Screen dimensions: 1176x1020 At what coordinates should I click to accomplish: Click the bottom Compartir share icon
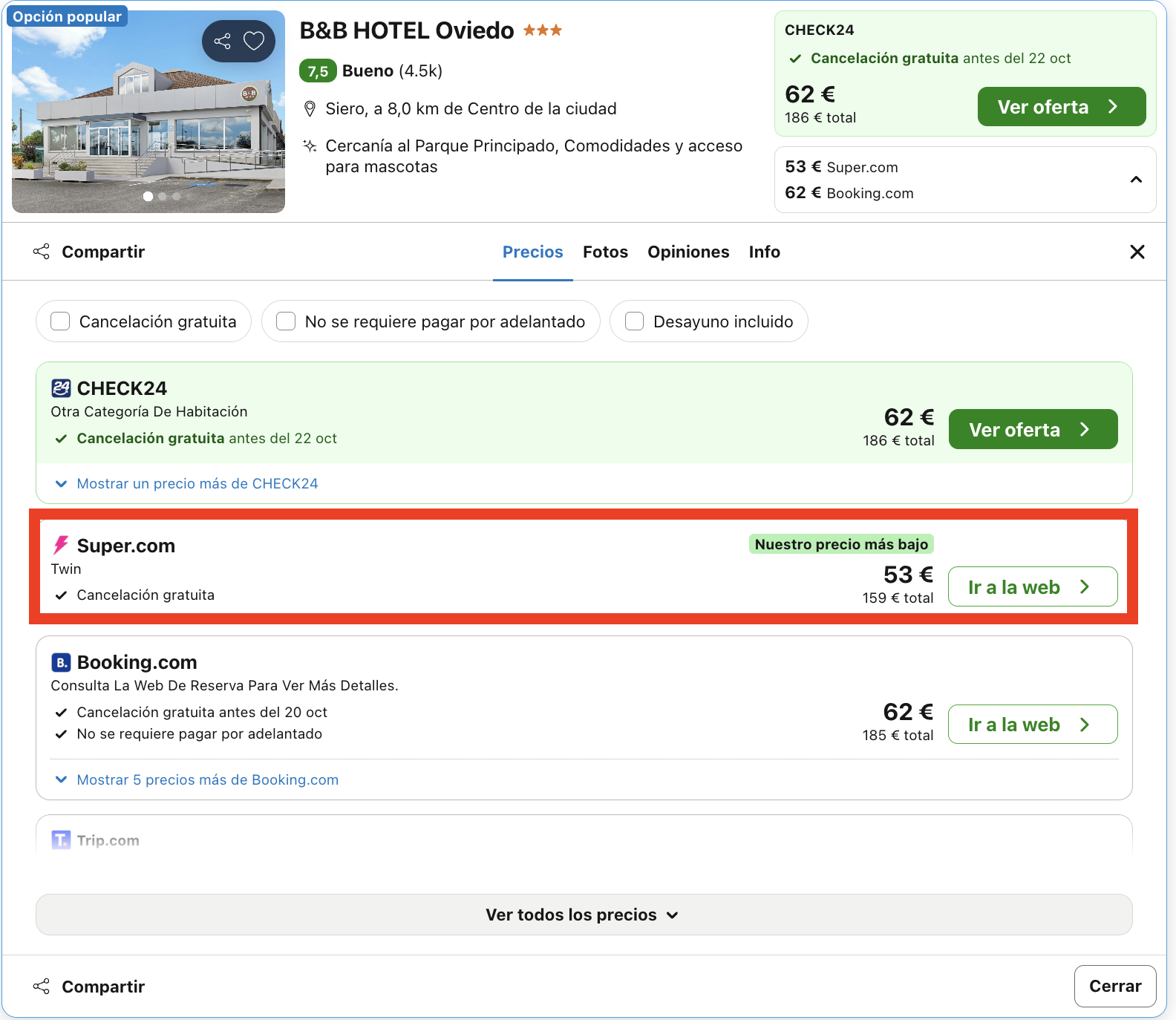pyautogui.click(x=42, y=987)
